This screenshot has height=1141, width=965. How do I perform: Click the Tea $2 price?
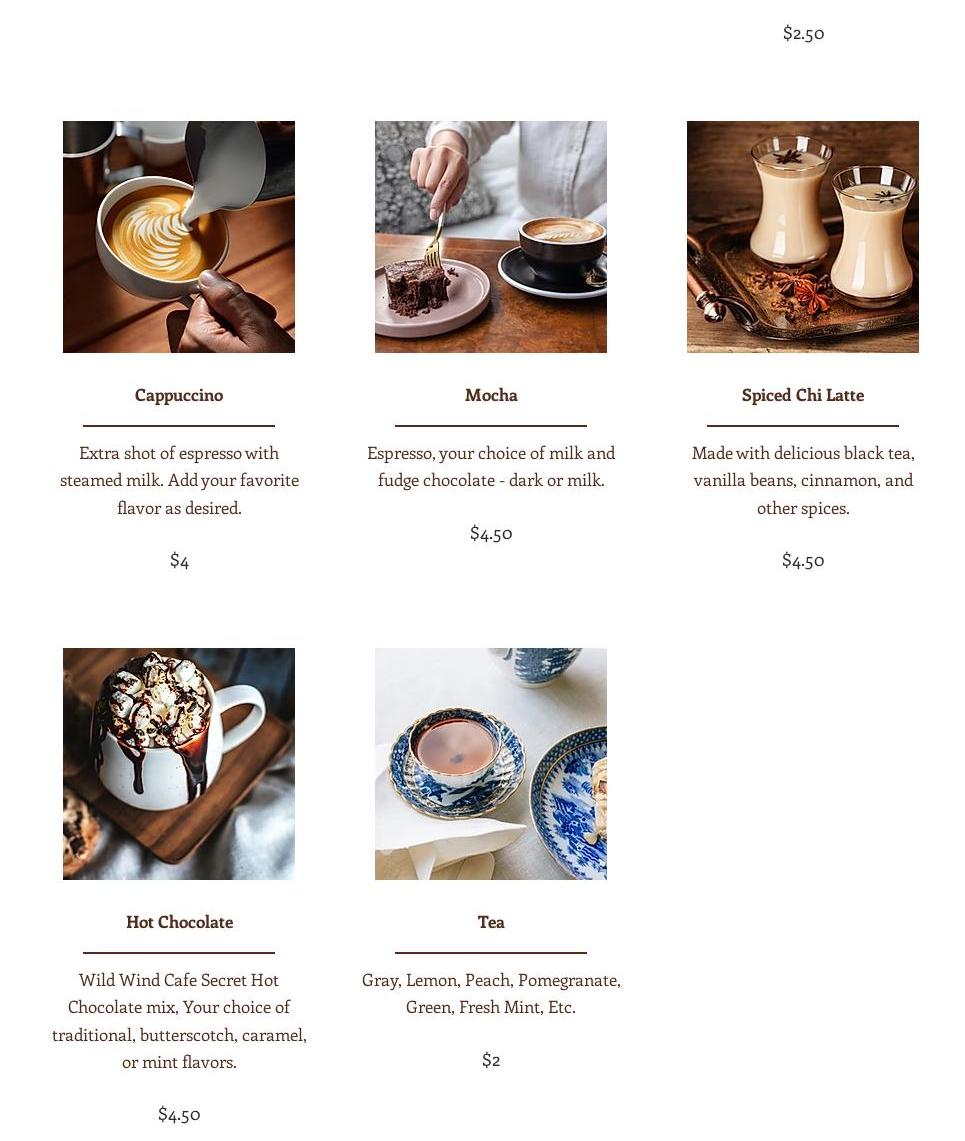[x=491, y=1060]
